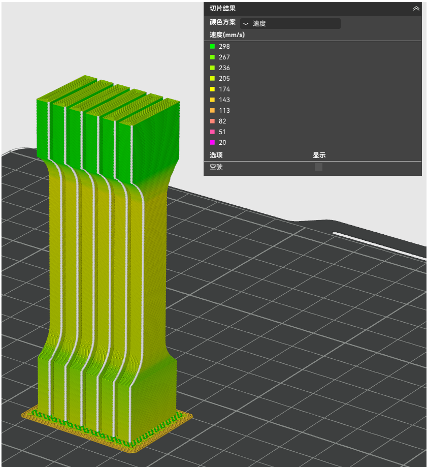Screen dimensions: 427x468
Task: Click the 267 speed color swatch
Action: (212, 57)
